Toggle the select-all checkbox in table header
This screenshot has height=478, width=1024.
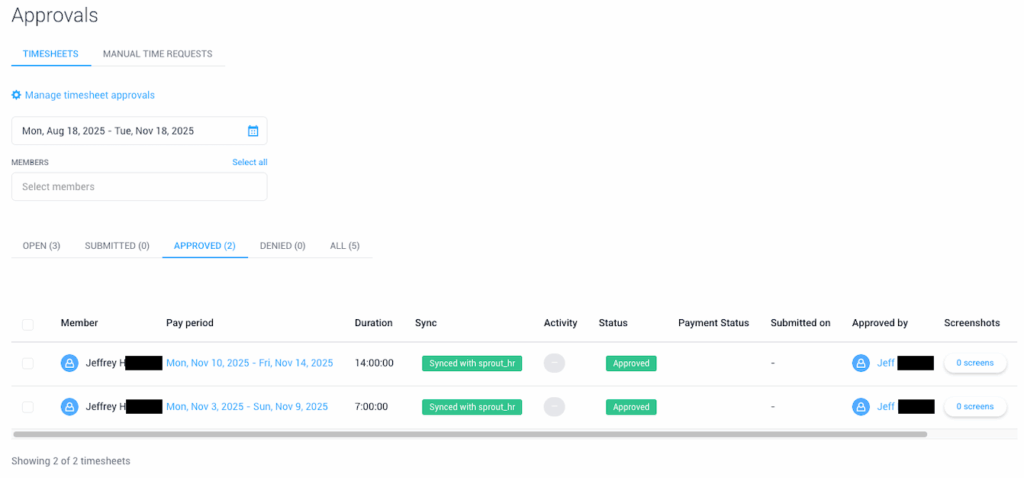[28, 324]
